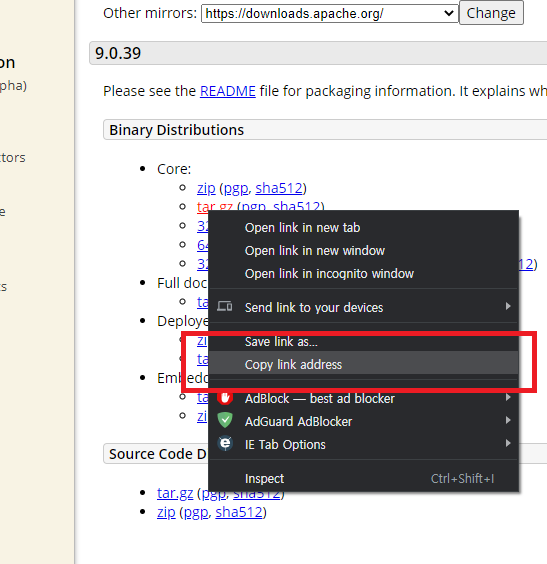Open the README link

pyautogui.click(x=228, y=91)
